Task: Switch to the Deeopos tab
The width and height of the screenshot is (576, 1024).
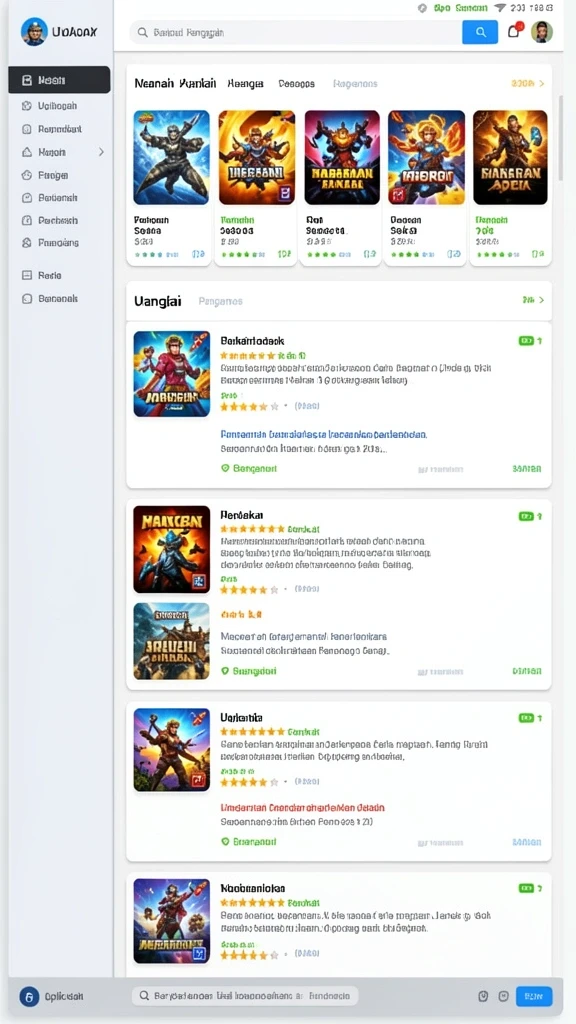Action: coord(296,84)
